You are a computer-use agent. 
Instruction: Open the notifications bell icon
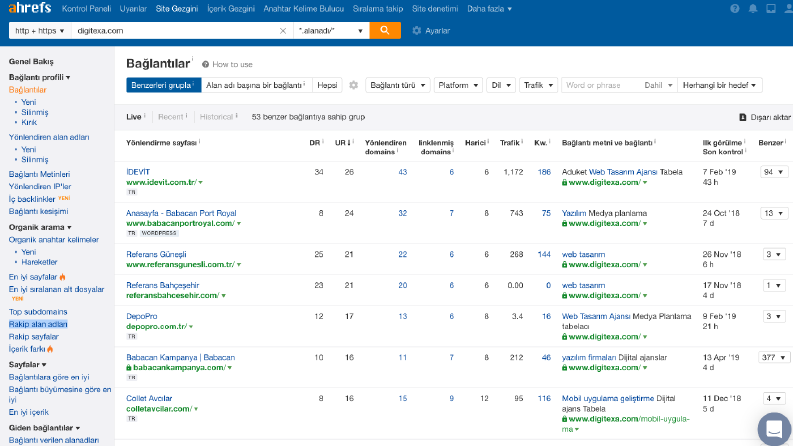pos(753,9)
